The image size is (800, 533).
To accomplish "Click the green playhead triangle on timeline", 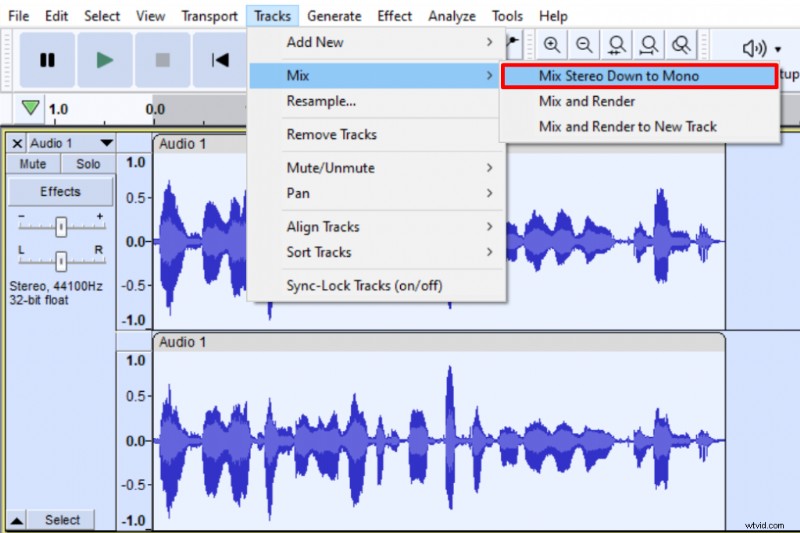I will click(31, 108).
